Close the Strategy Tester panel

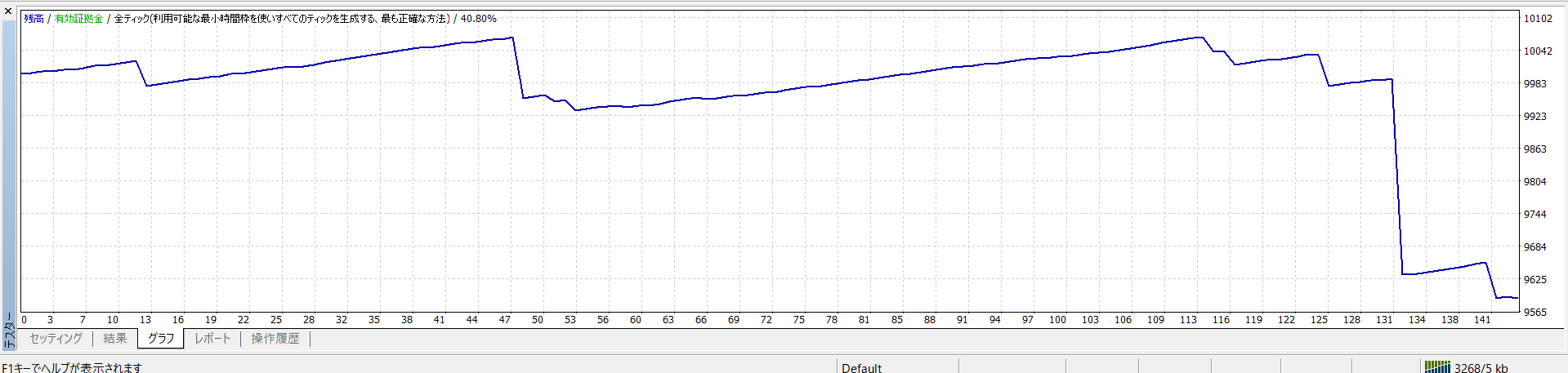(x=8, y=11)
